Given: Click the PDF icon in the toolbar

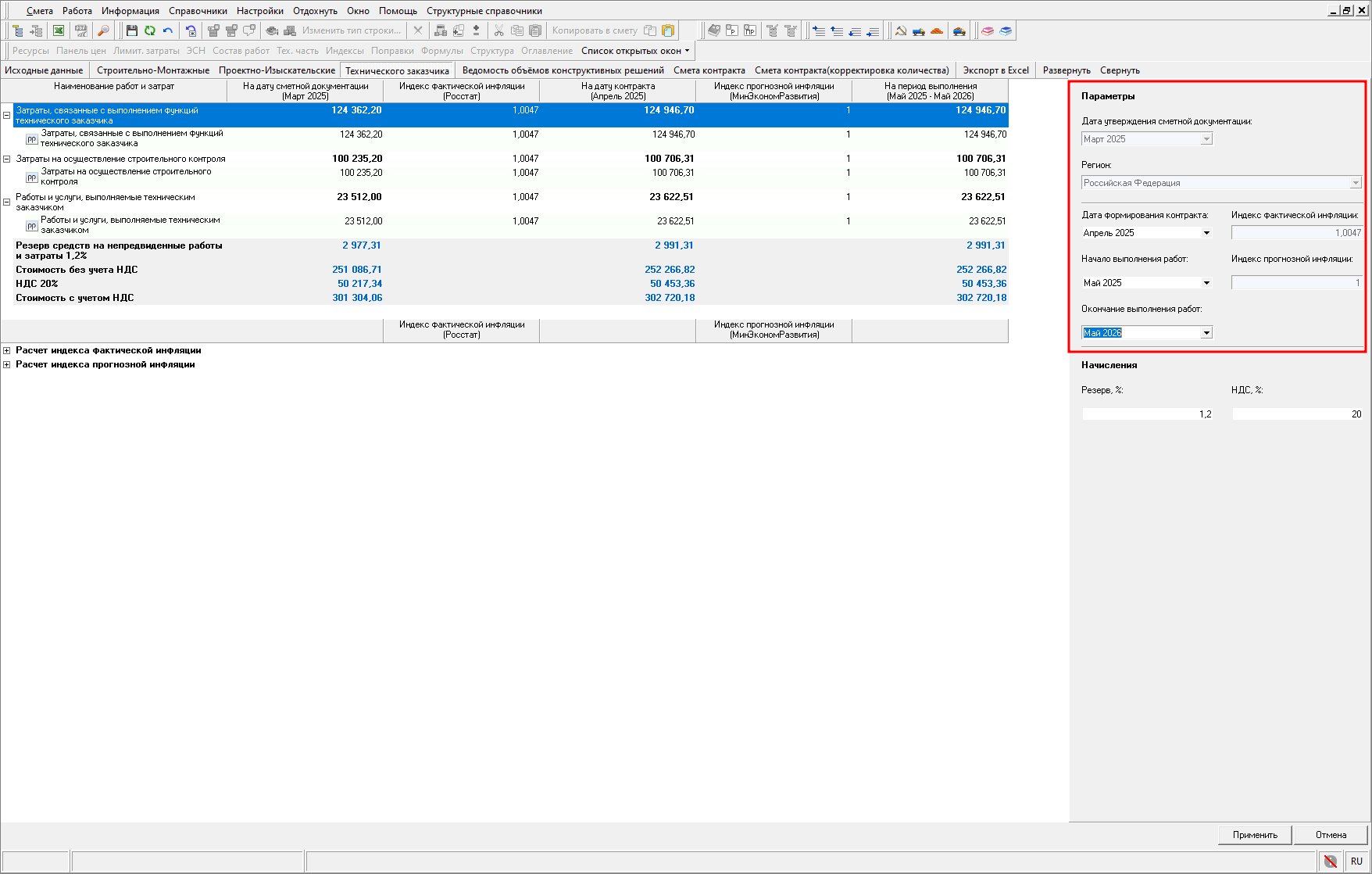Looking at the screenshot, I should (80, 30).
